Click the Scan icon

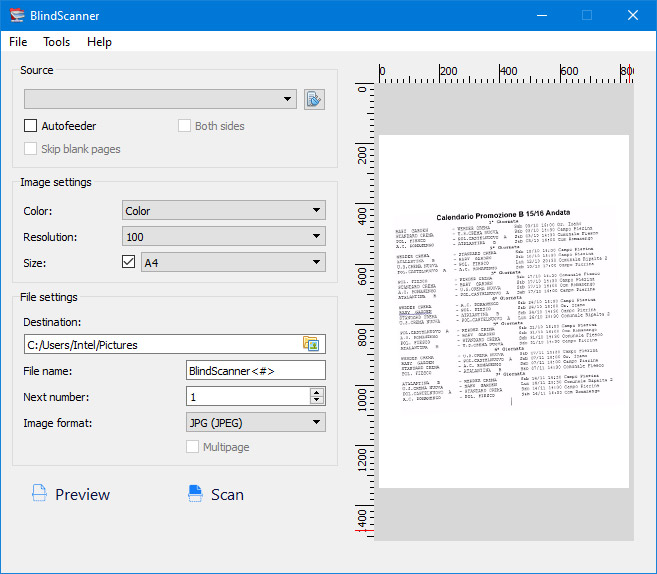coord(195,494)
